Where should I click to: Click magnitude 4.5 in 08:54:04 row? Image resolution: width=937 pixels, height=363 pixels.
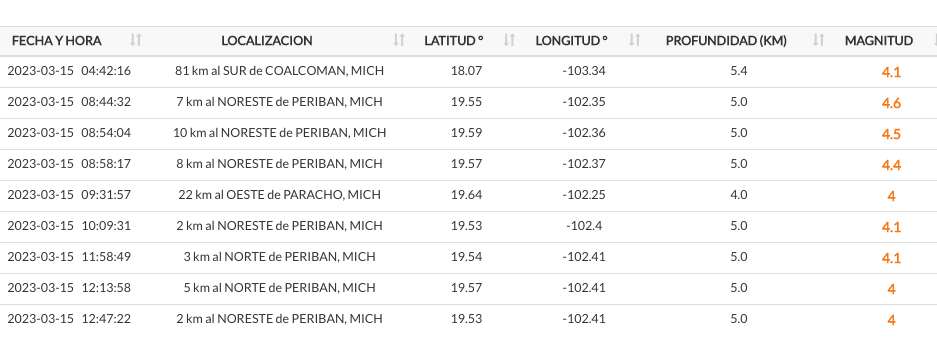(891, 134)
